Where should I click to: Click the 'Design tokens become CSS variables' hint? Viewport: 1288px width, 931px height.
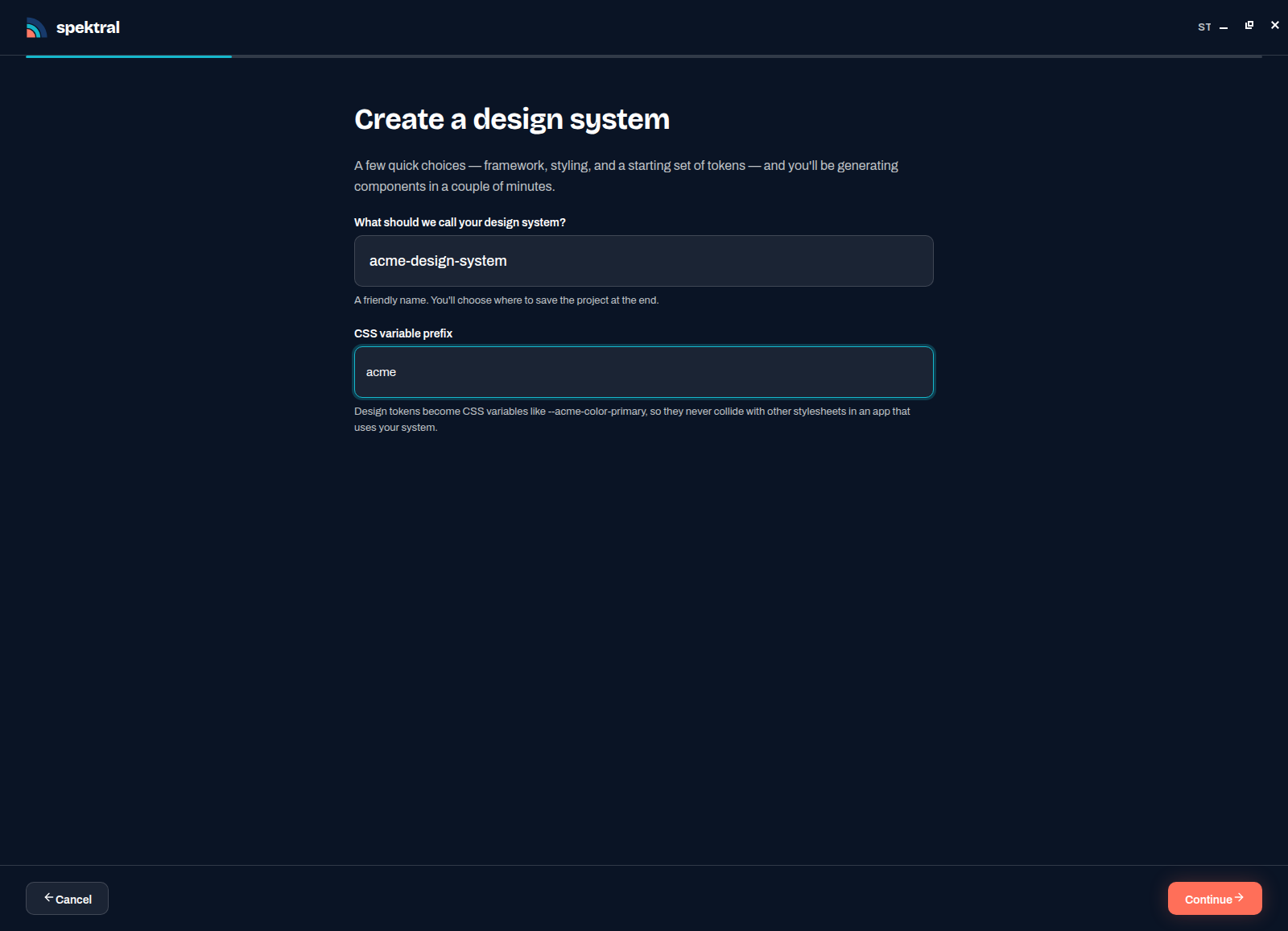[x=632, y=419]
